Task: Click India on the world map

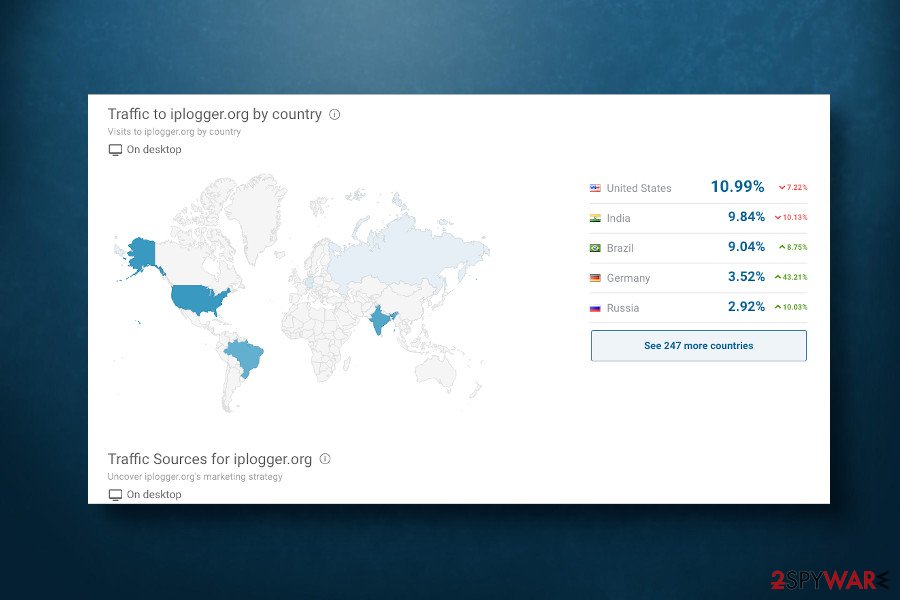Action: pos(380,319)
